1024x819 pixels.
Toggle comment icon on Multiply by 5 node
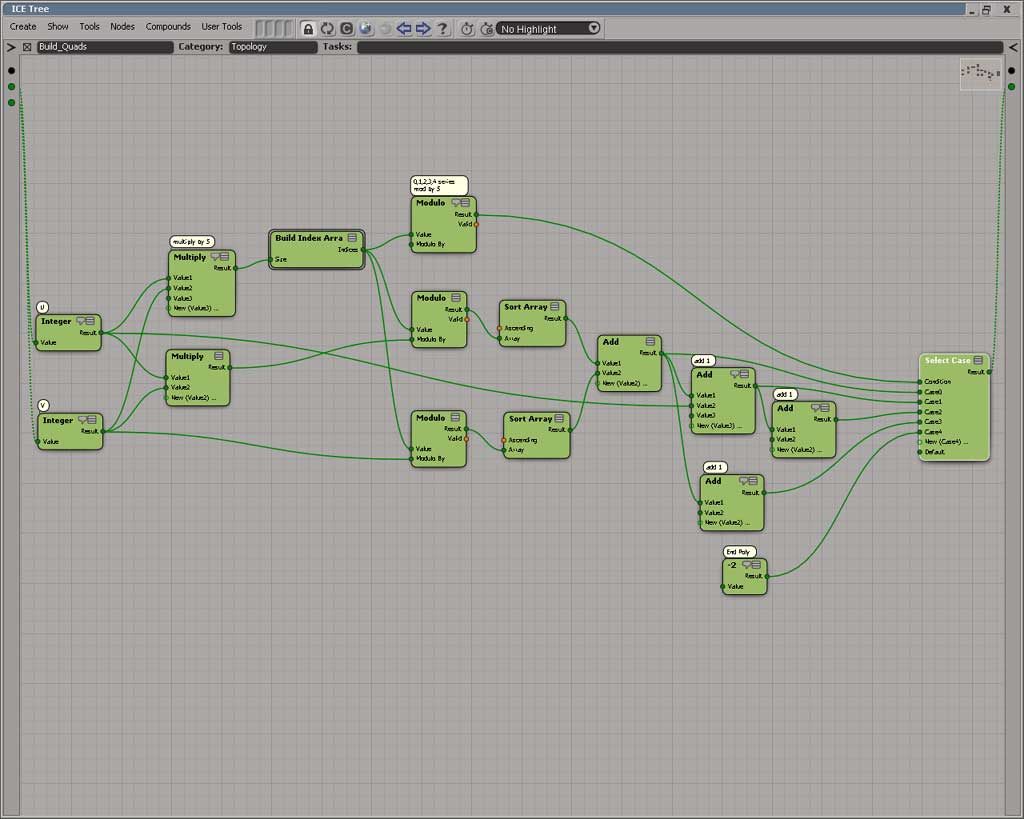(215, 257)
